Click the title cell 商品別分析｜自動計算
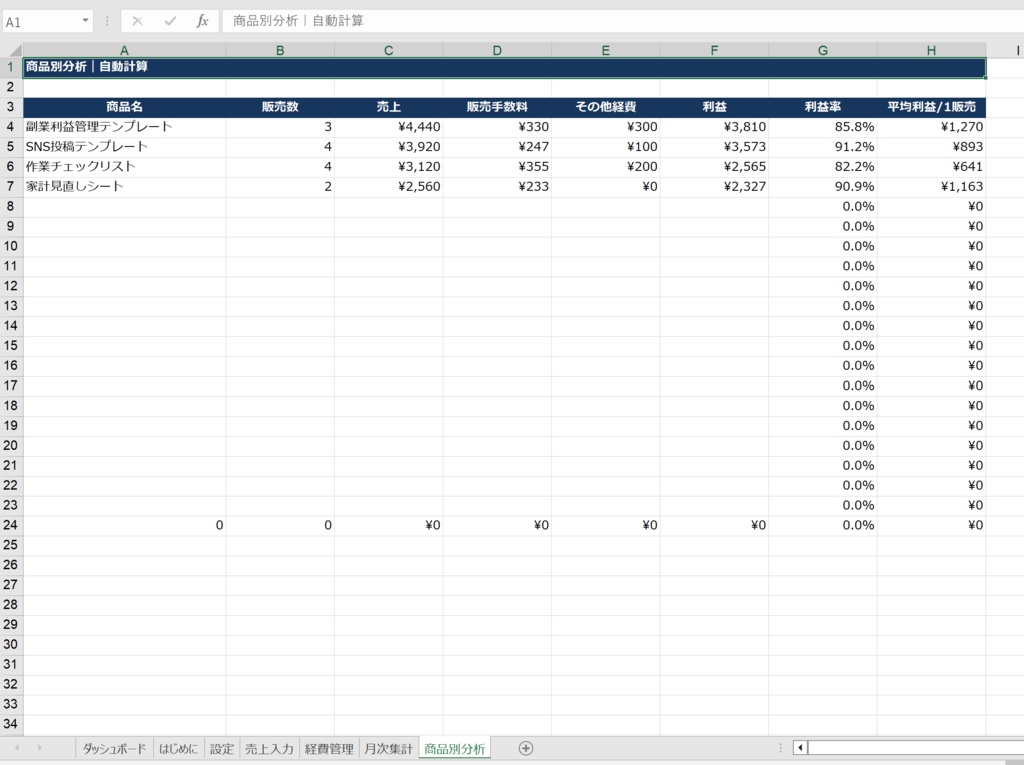 pos(504,67)
